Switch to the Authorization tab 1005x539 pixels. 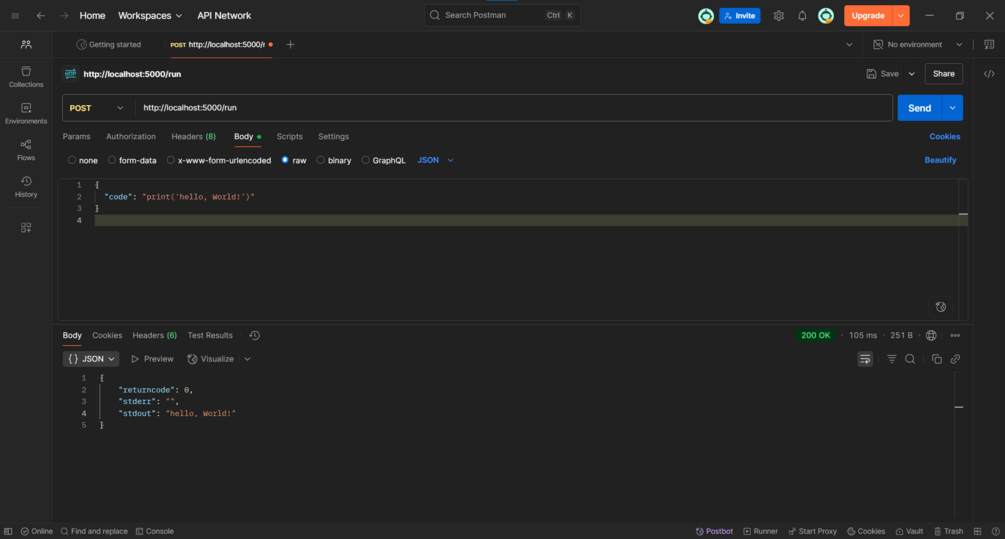click(x=131, y=137)
